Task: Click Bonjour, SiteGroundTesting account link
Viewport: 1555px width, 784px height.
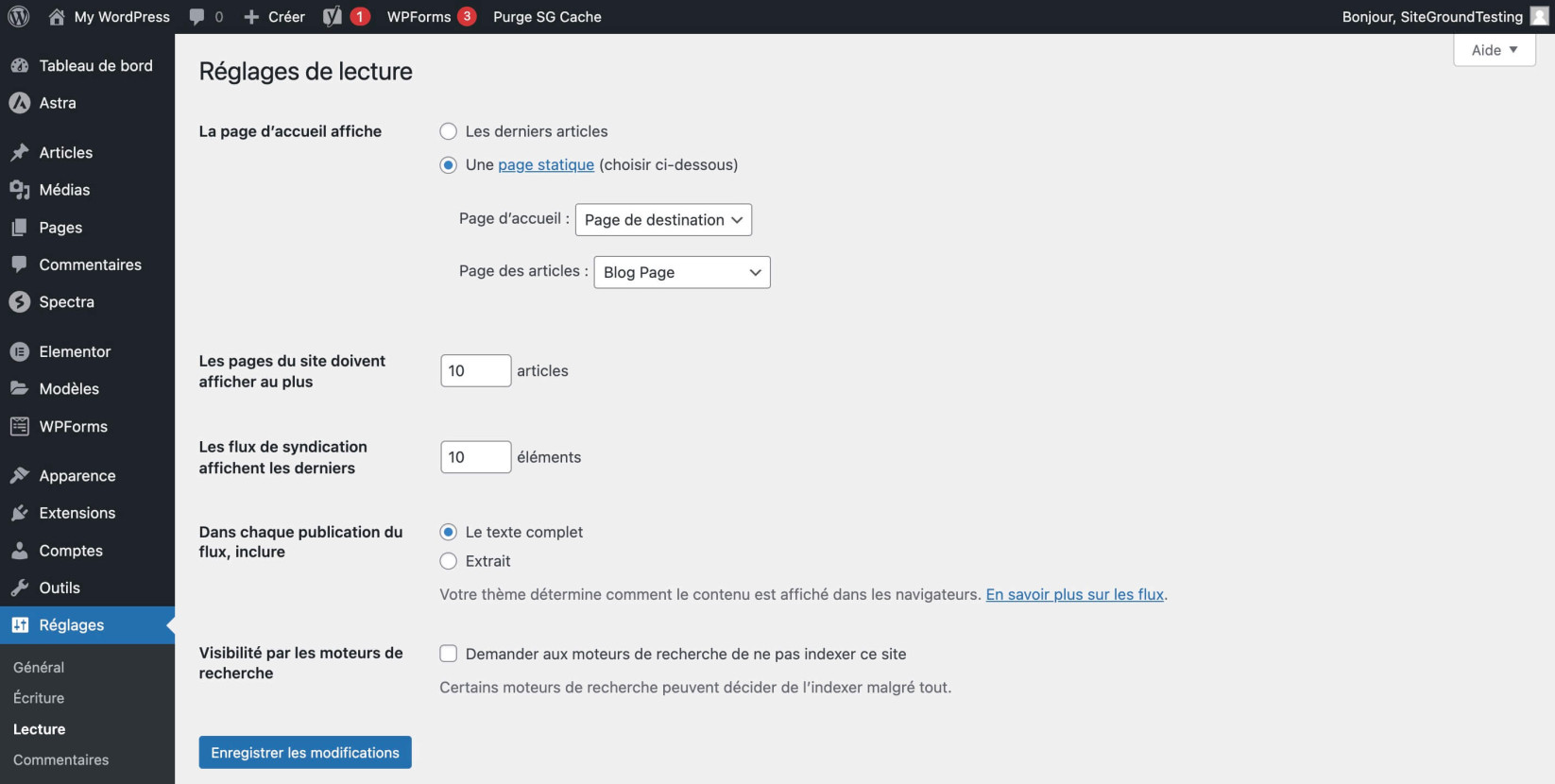Action: coord(1432,17)
